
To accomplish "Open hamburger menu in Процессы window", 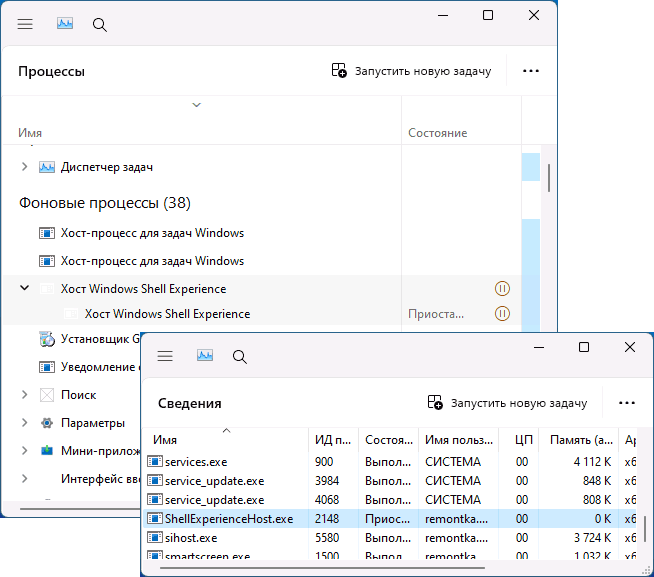I will [x=25, y=24].
